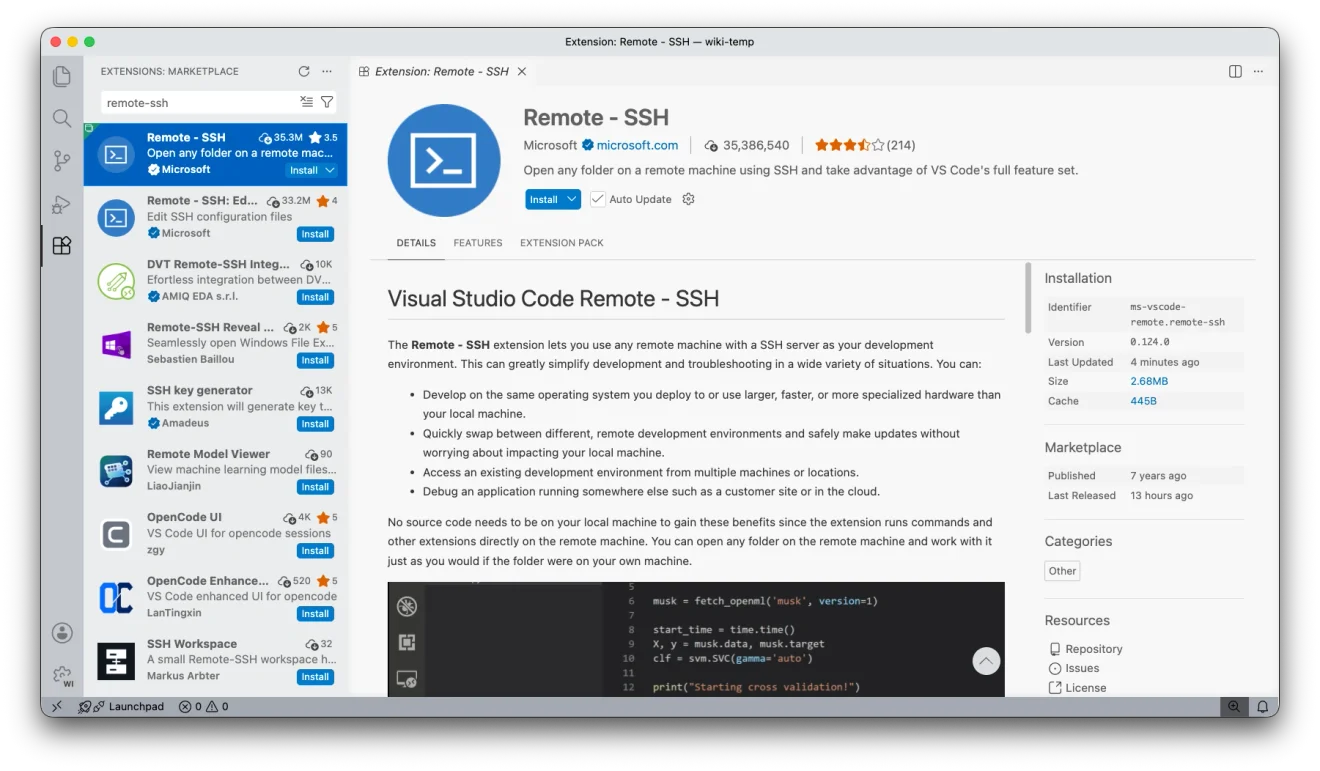Open the Search view in the activity bar
Image resolution: width=1320 pixels, height=771 pixels.
coord(62,118)
